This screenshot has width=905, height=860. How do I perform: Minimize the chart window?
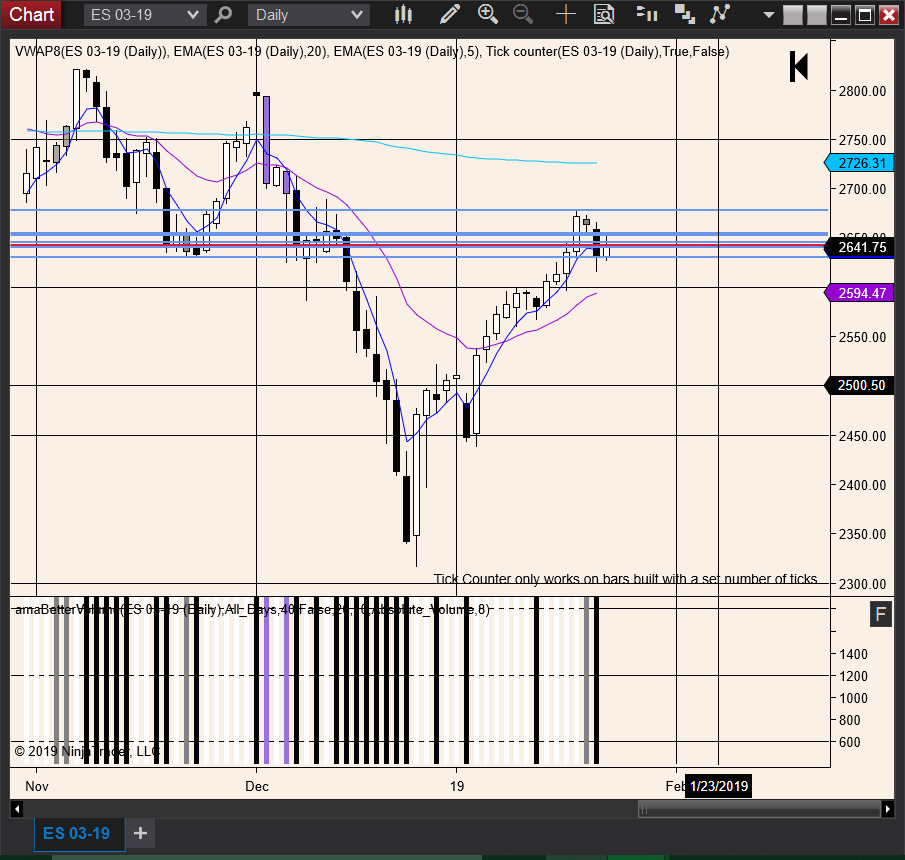point(841,15)
